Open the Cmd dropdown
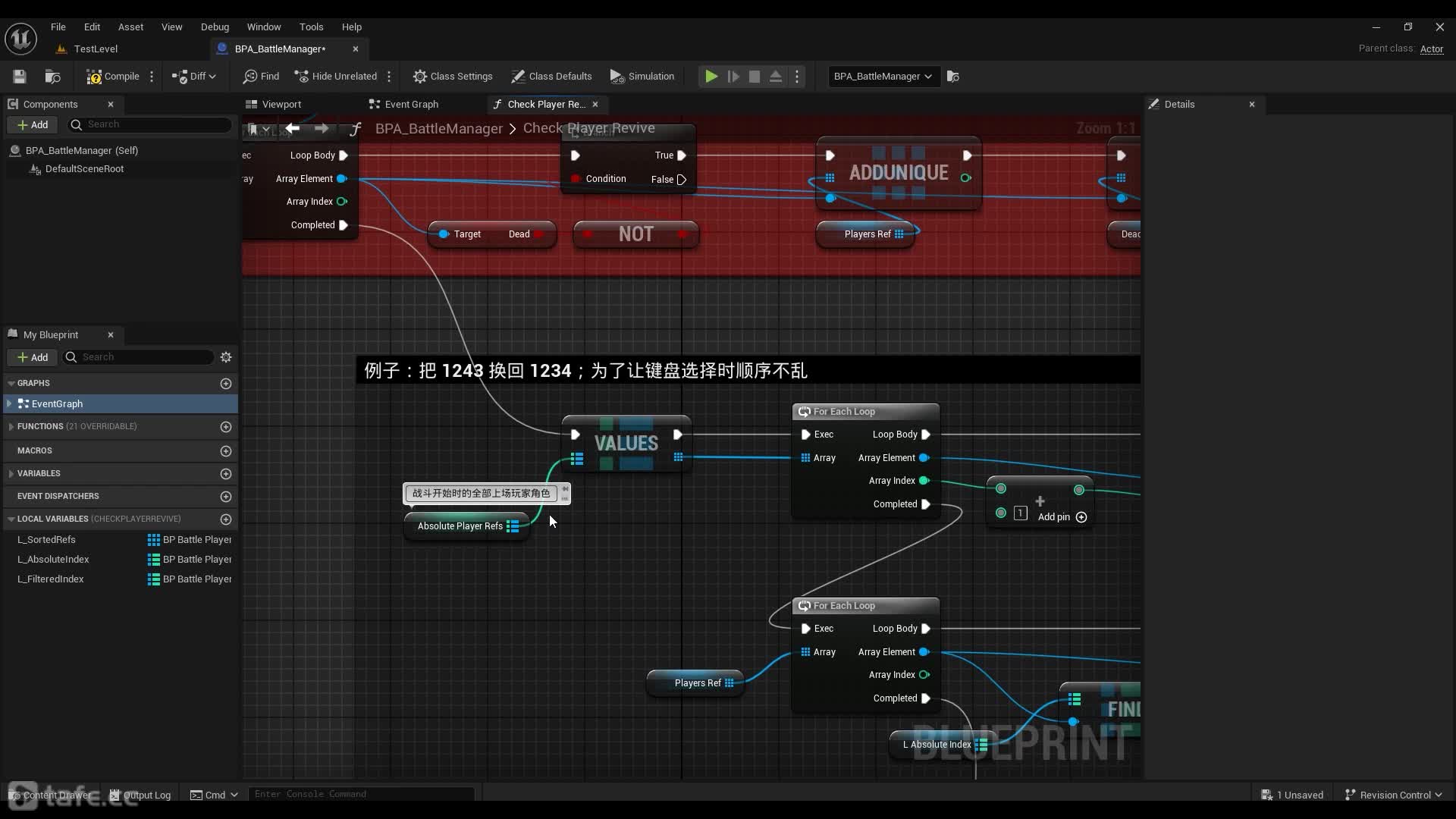Screen dimensions: 1456x819 click(x=214, y=795)
